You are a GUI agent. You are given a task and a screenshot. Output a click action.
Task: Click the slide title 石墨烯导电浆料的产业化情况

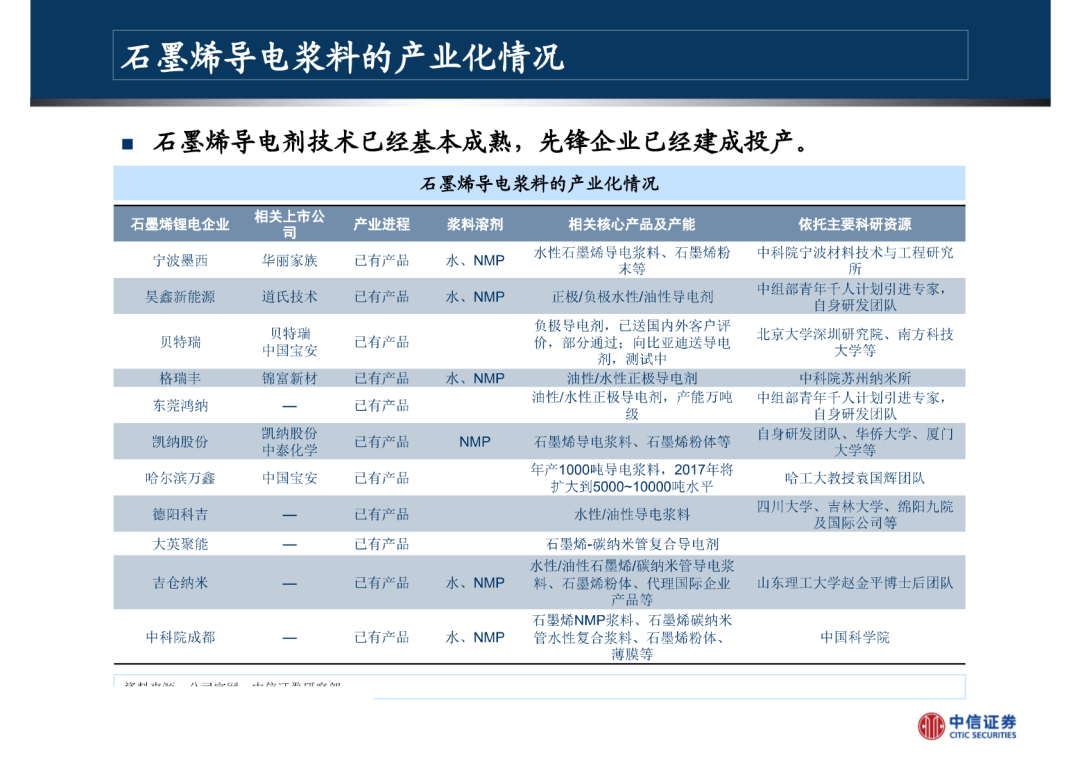coord(342,56)
